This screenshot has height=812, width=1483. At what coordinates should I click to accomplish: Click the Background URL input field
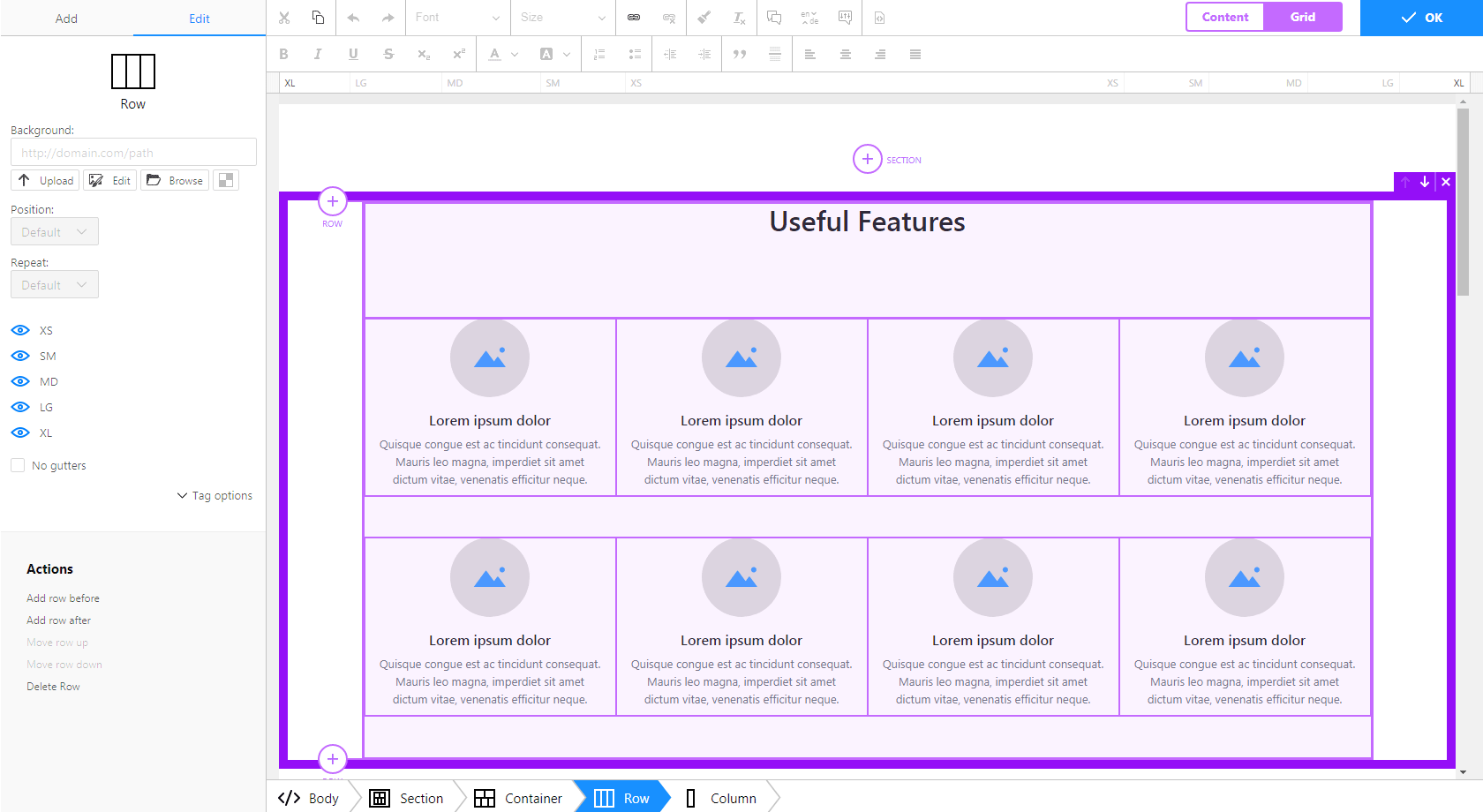(133, 152)
